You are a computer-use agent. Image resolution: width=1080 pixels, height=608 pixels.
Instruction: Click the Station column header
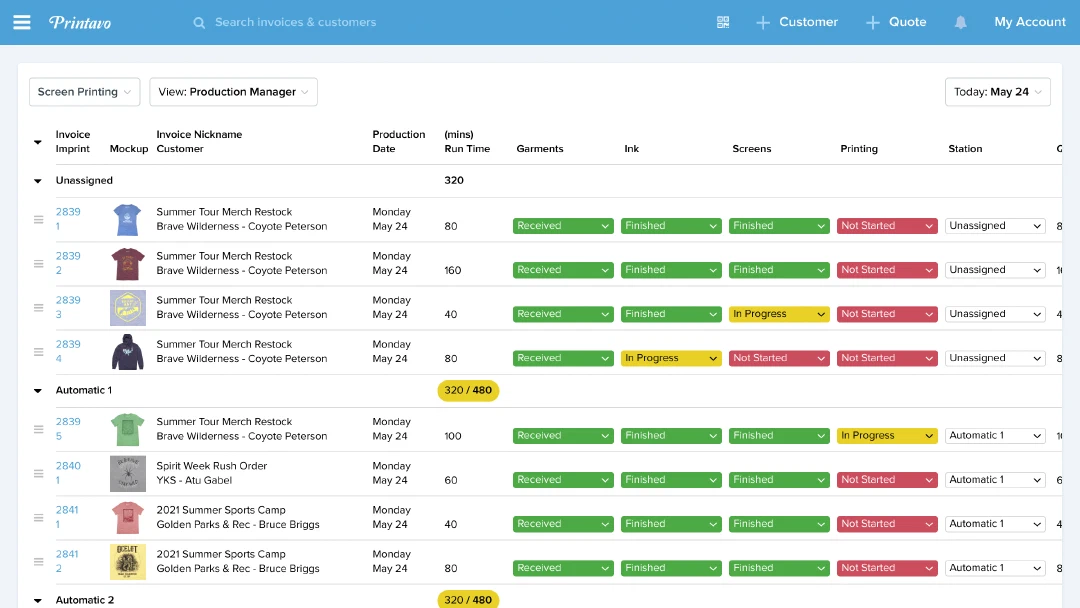click(x=965, y=149)
